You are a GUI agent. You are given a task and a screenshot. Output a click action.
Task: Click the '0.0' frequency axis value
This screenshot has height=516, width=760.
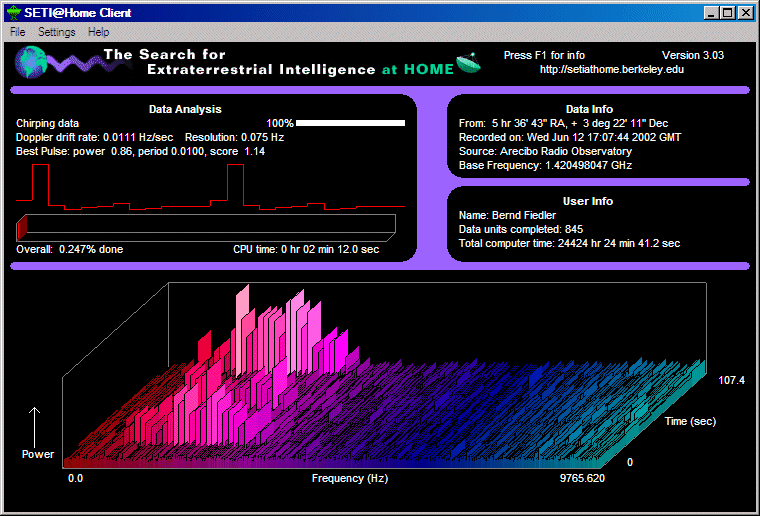[x=75, y=478]
